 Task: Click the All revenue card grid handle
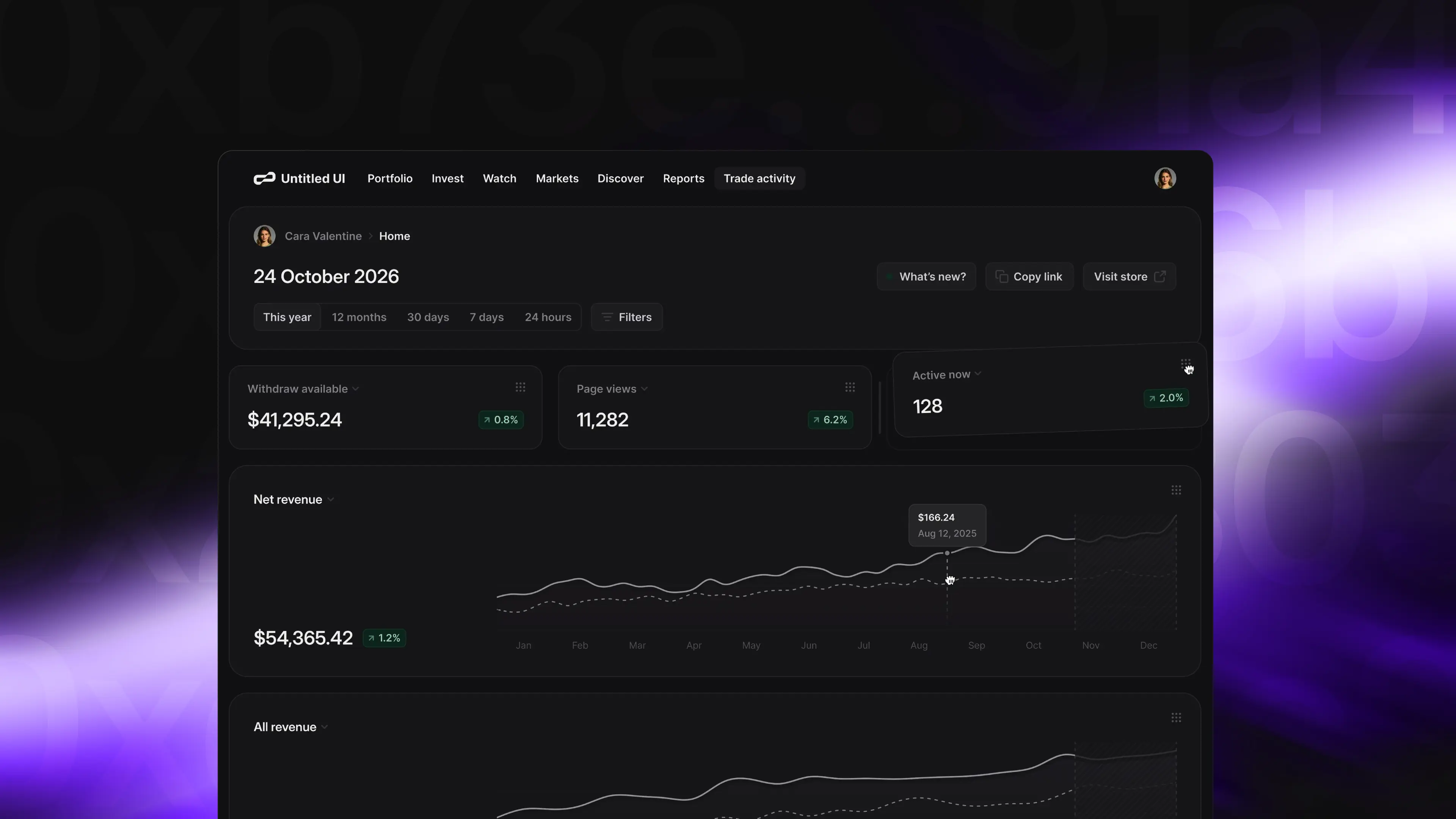pos(1176,718)
